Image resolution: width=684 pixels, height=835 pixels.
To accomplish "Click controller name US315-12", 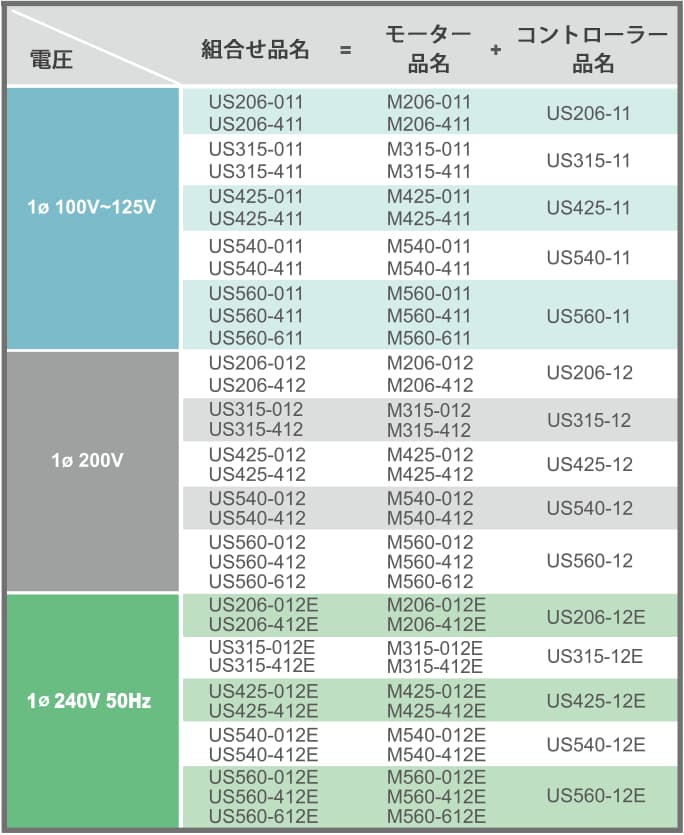I will click(x=588, y=420).
